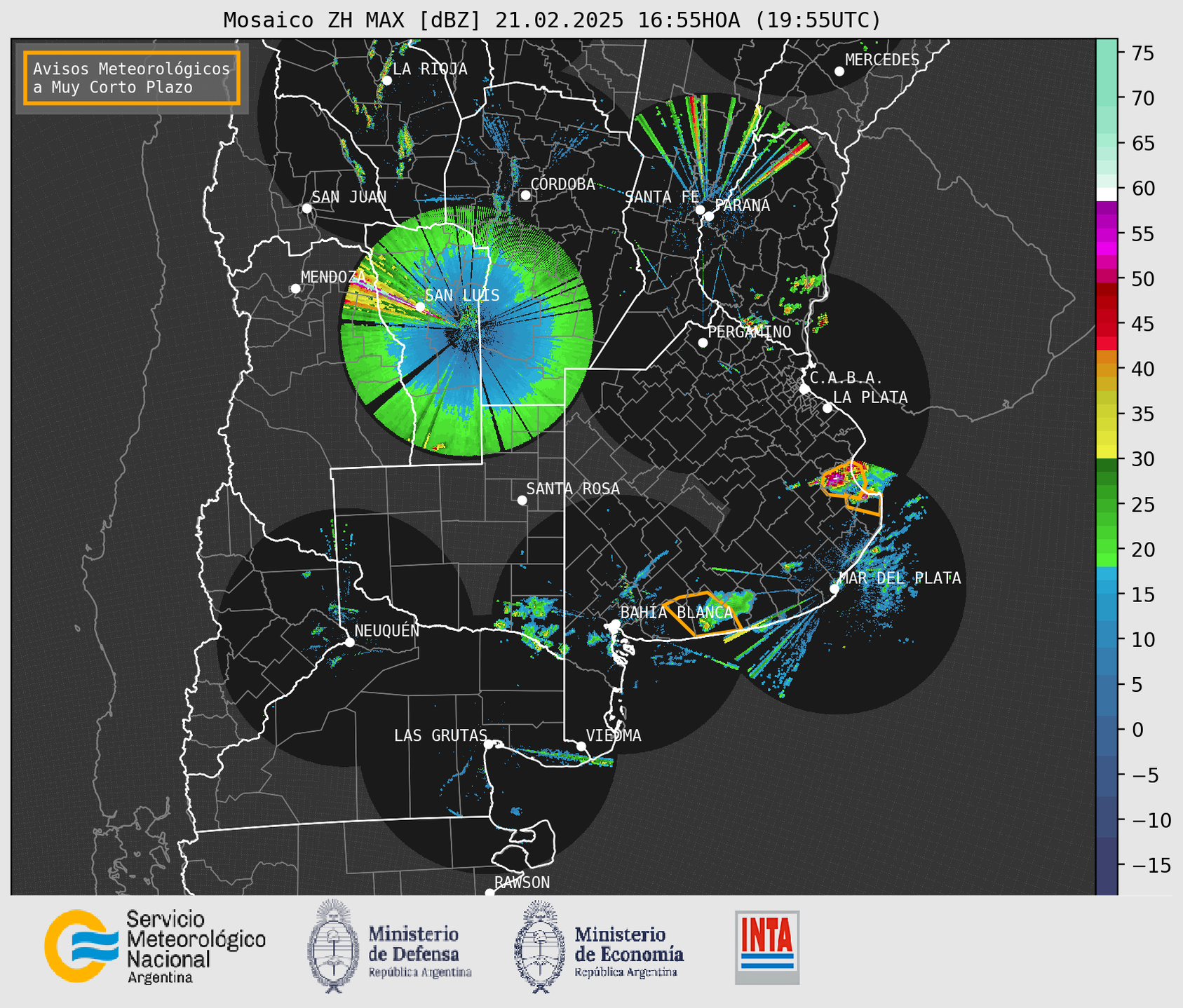
Task: Click the Ministerio de Economía emblem
Action: 539,946
